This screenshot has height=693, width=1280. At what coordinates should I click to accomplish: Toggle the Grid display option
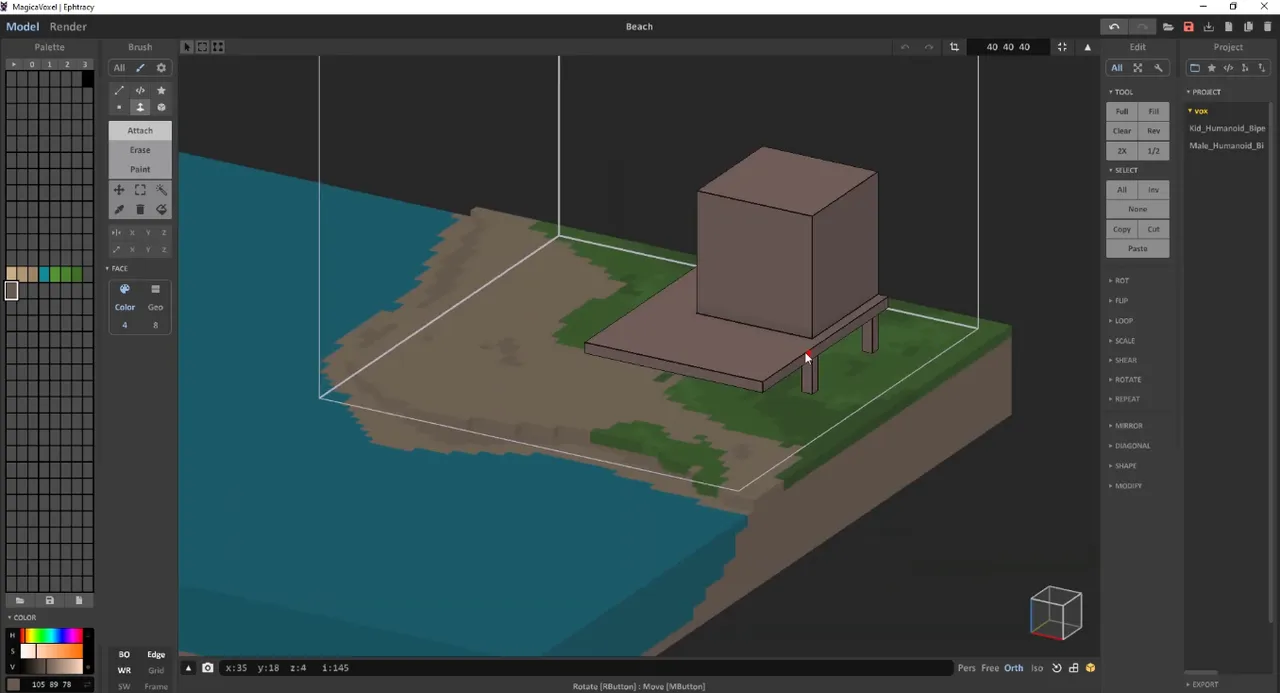pos(156,671)
